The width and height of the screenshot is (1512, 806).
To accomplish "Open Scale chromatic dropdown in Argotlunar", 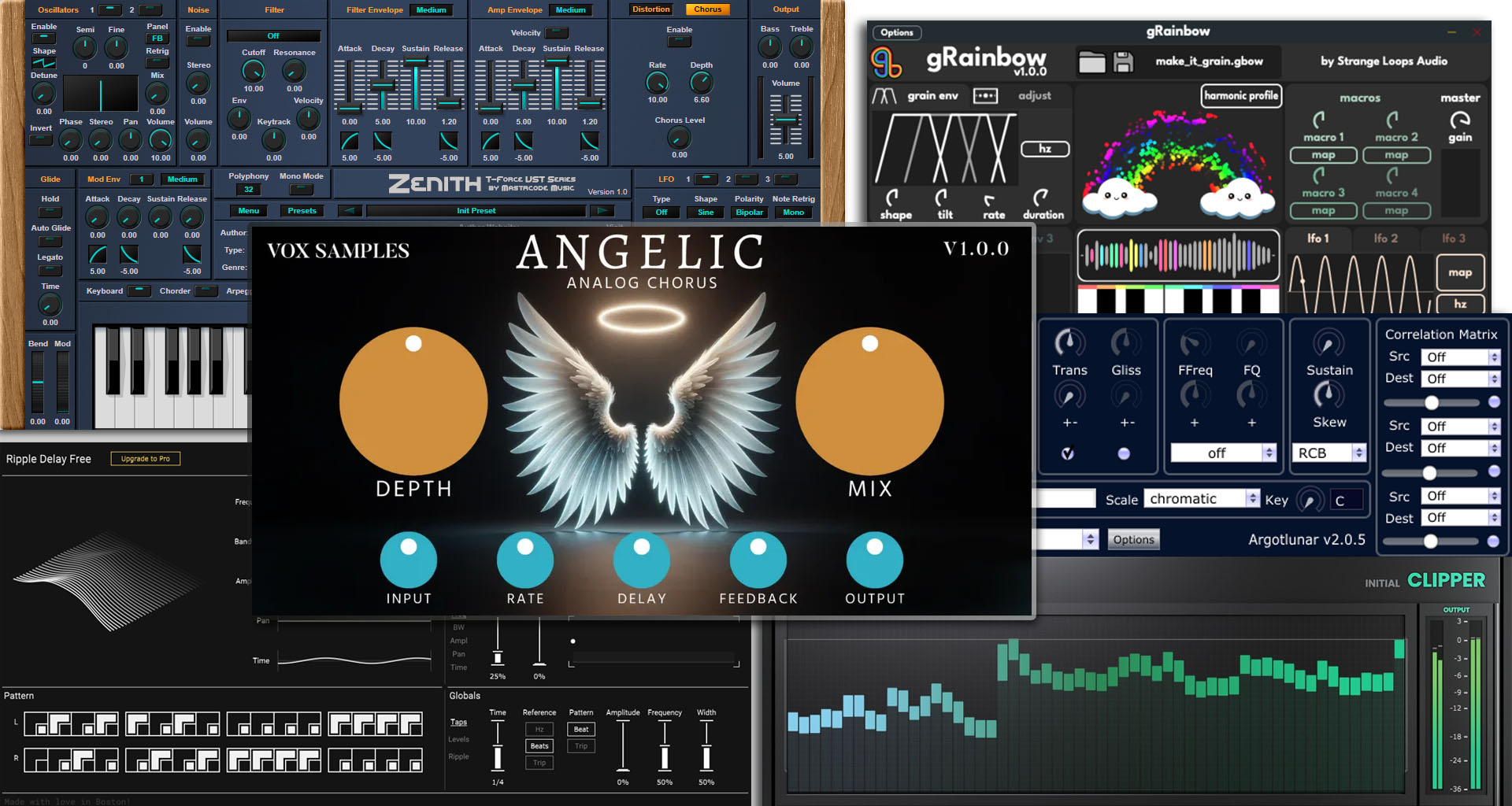I will (x=1203, y=499).
